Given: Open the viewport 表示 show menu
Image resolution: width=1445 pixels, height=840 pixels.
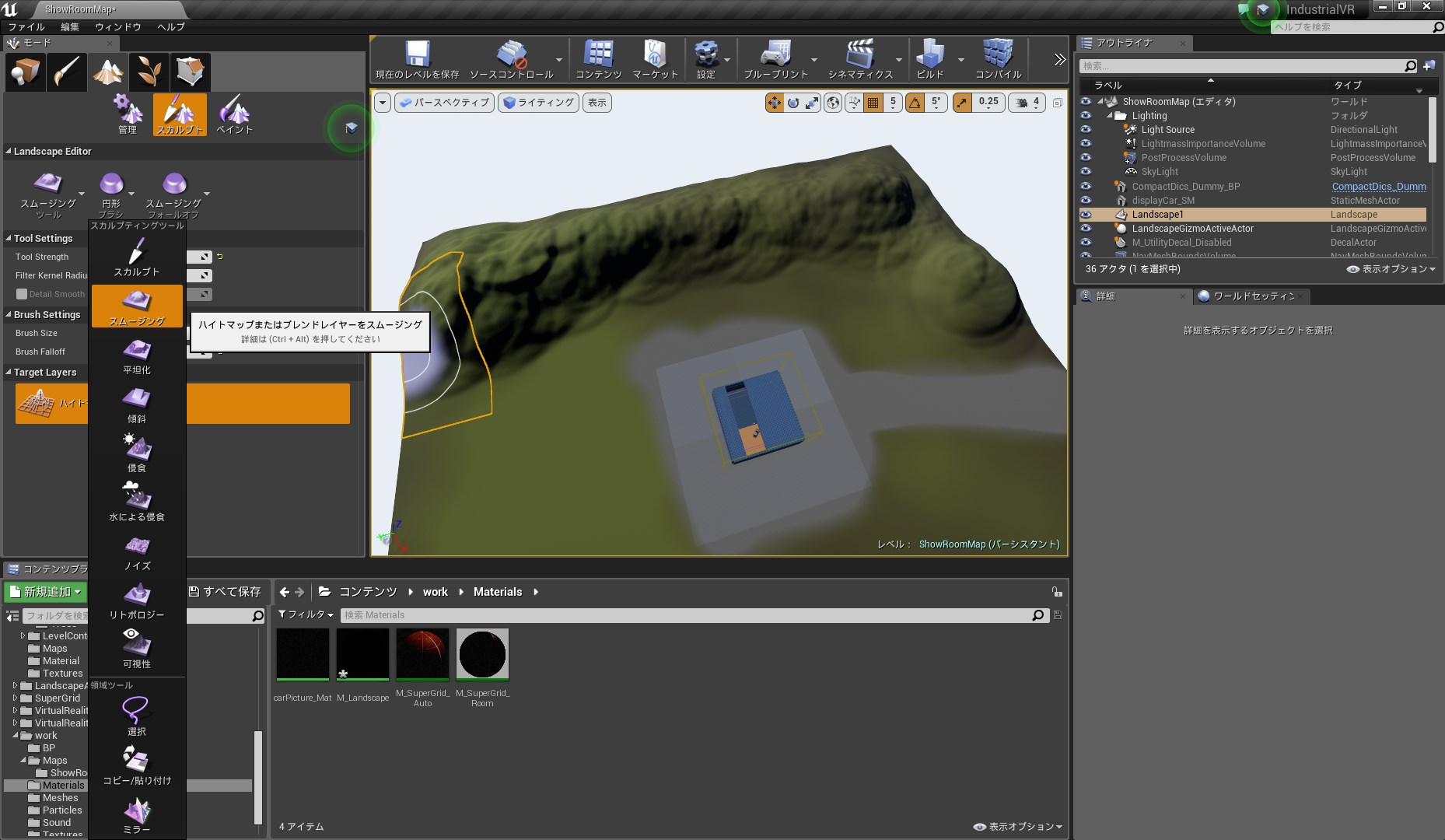Looking at the screenshot, I should (x=597, y=103).
